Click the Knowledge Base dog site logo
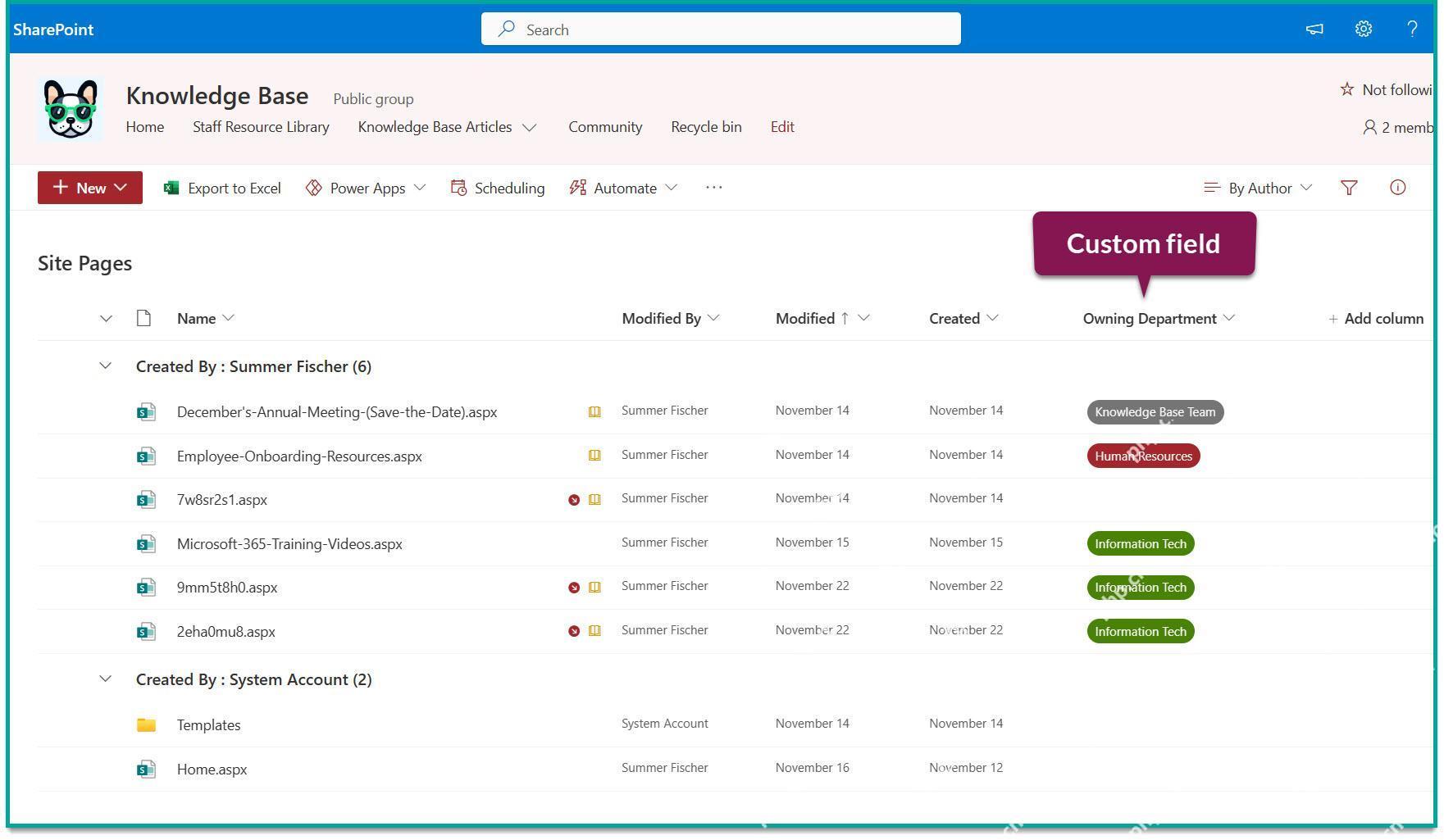The image size is (1444, 840). [71, 109]
